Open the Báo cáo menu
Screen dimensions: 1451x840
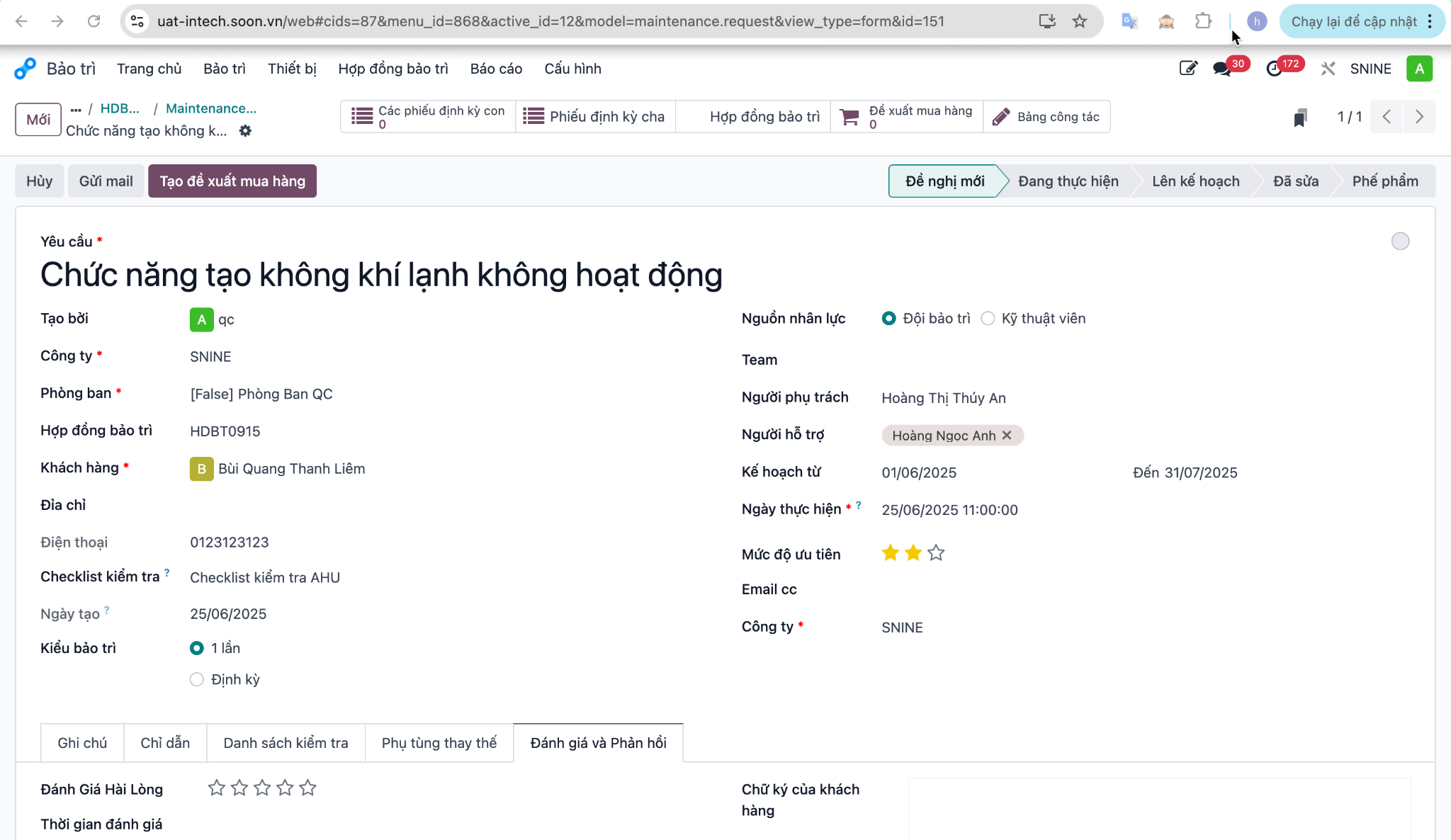(x=496, y=69)
